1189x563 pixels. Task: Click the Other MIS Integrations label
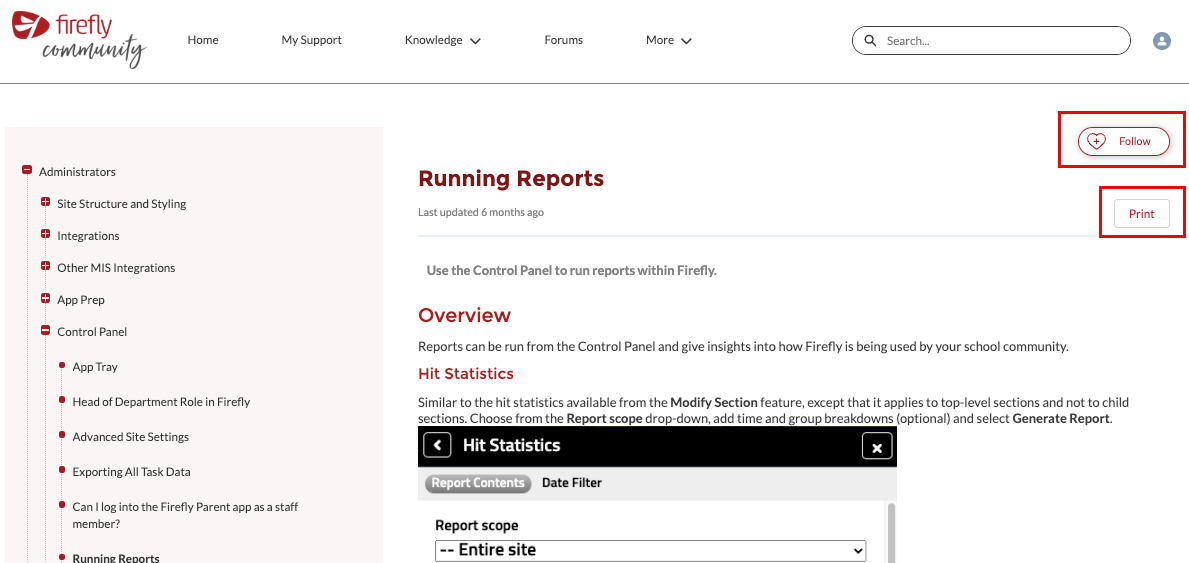[x=116, y=267]
